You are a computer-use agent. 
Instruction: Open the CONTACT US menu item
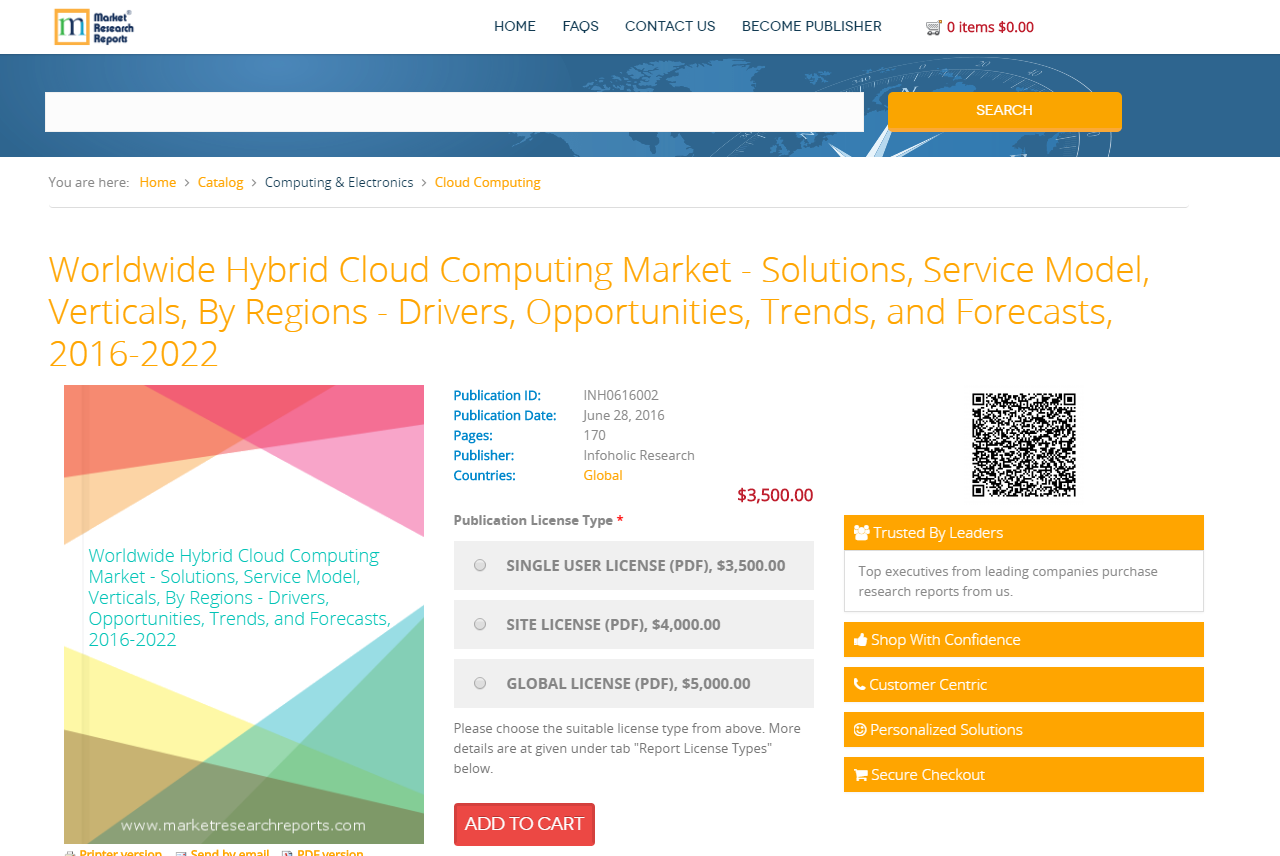tap(670, 27)
